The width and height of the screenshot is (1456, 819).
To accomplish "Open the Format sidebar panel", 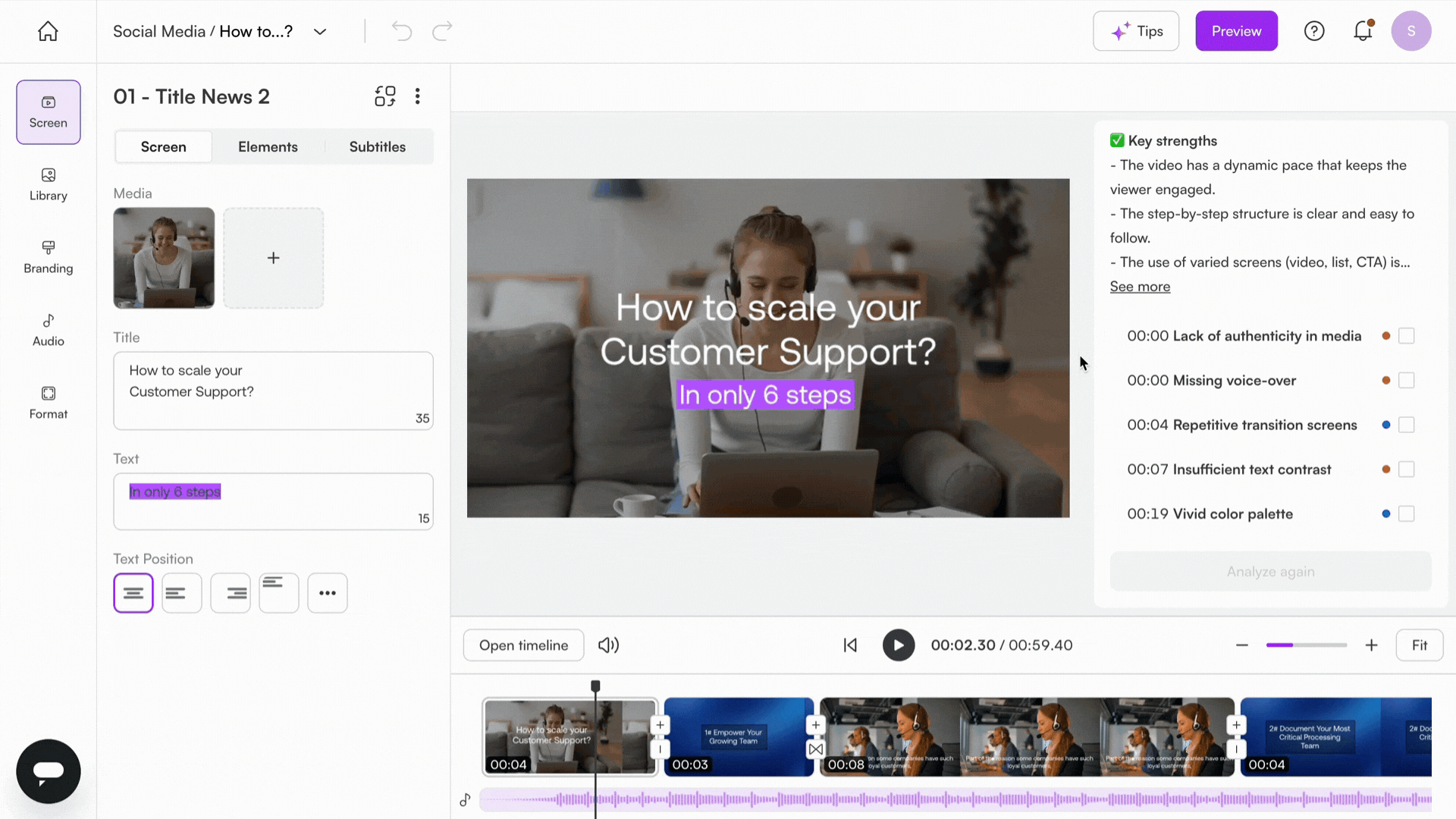I will [x=48, y=403].
